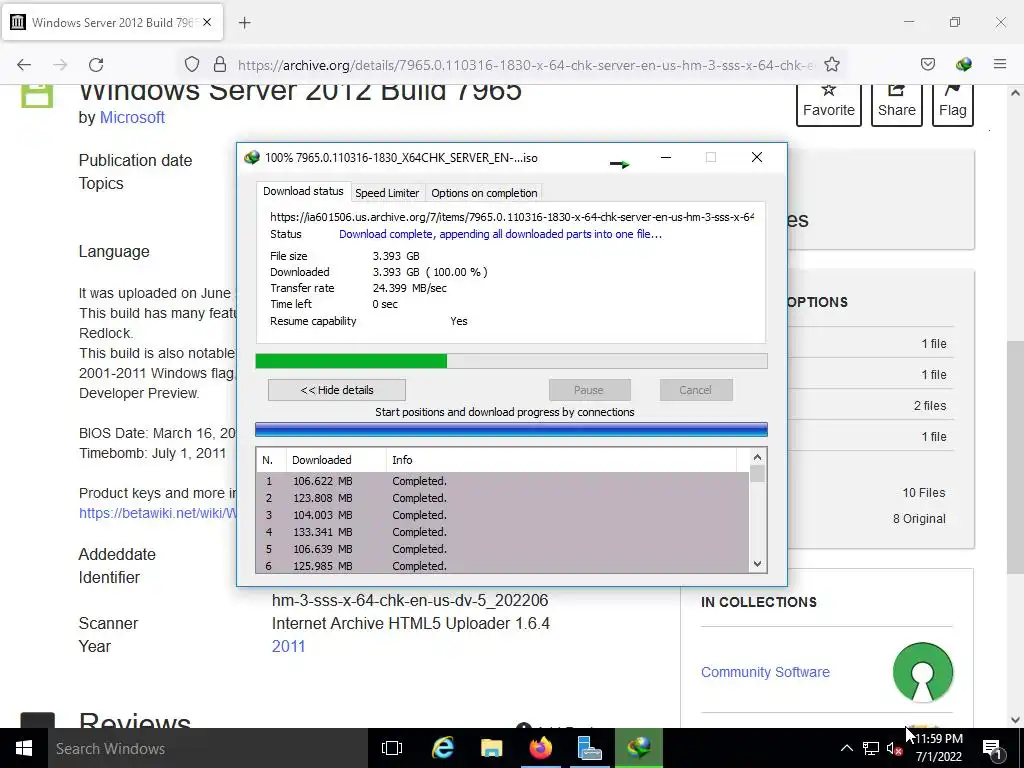Select connection row 3 with 104.003 MB

[x=503, y=515]
